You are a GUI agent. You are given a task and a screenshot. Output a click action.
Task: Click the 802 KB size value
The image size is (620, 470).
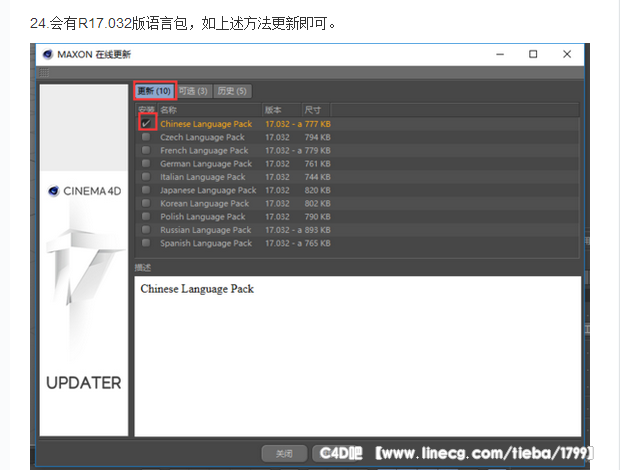pyautogui.click(x=318, y=204)
